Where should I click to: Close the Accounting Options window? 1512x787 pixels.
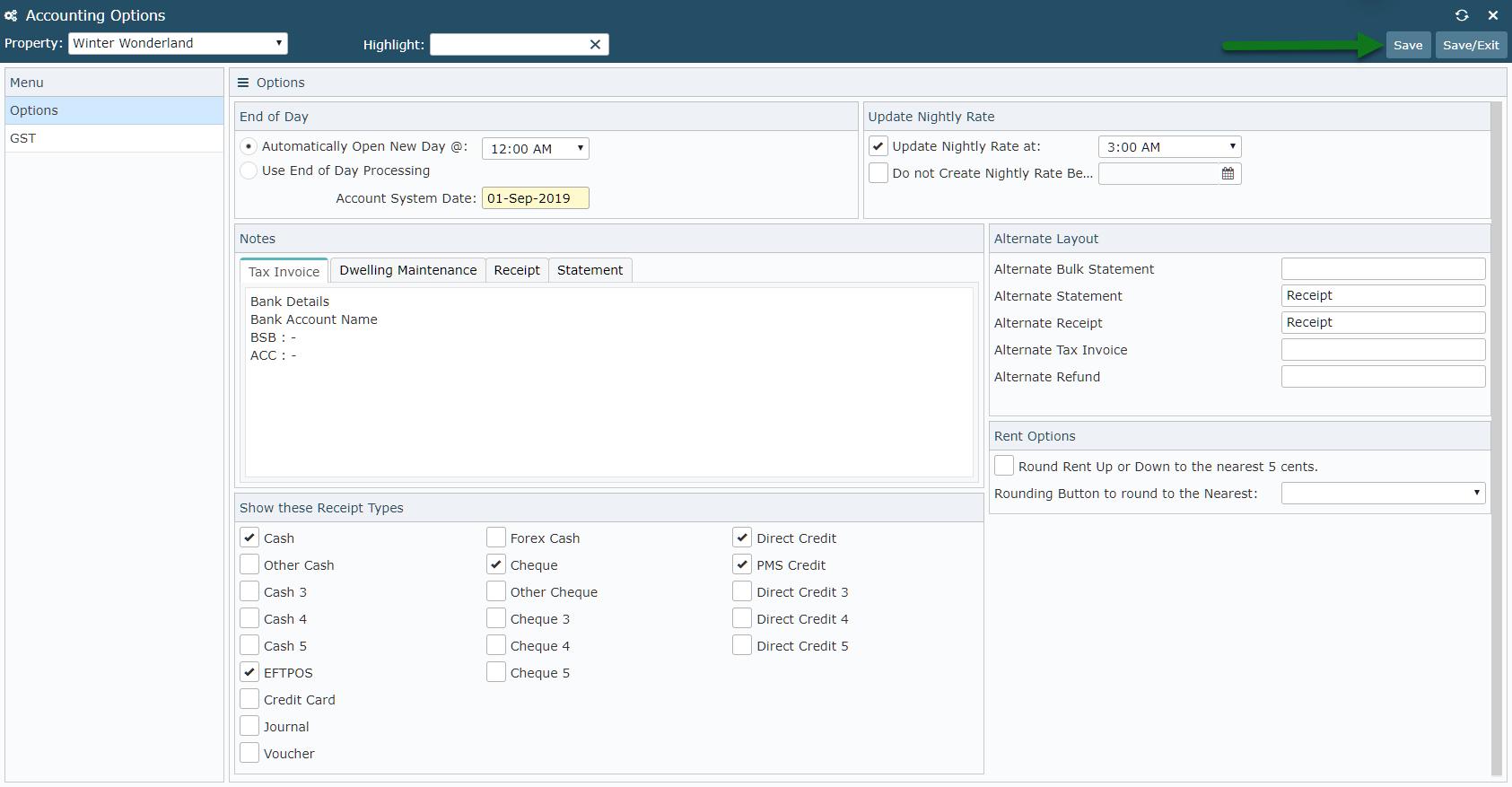point(1493,15)
